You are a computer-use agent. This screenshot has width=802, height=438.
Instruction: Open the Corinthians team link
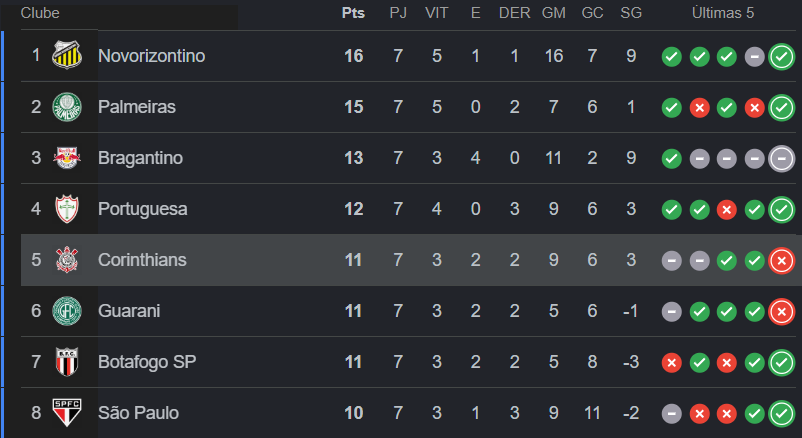[x=142, y=260]
